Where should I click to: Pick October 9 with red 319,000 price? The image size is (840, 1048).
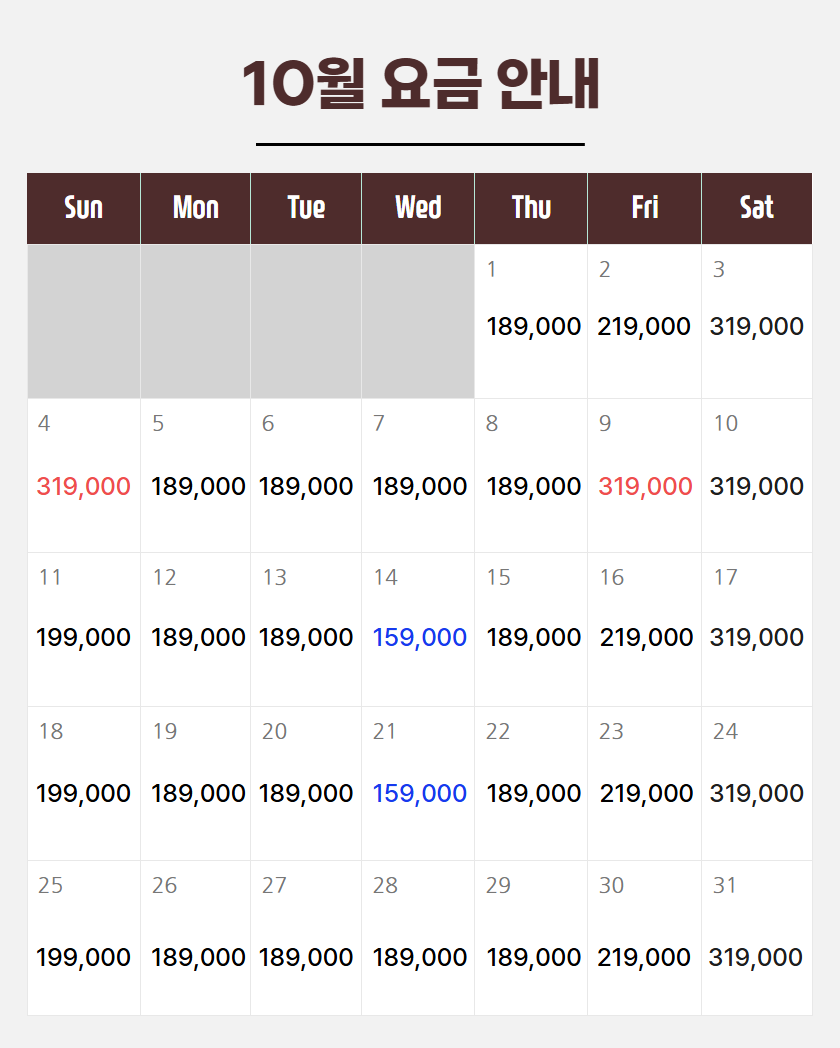[644, 475]
